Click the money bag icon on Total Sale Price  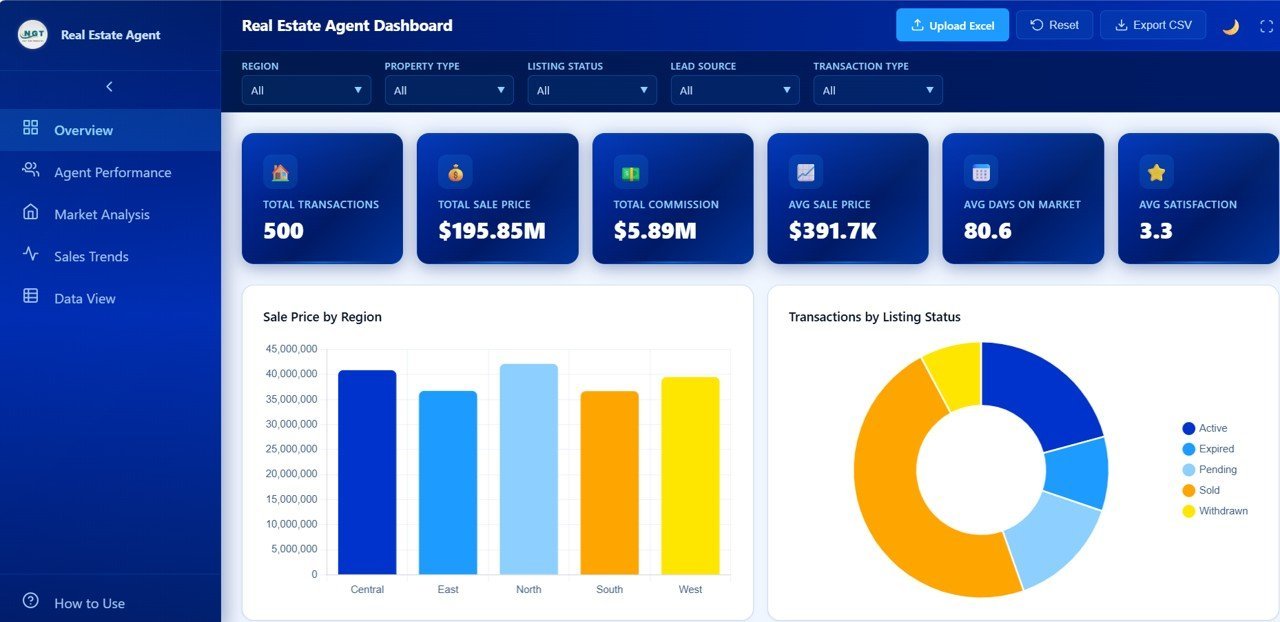pos(454,171)
